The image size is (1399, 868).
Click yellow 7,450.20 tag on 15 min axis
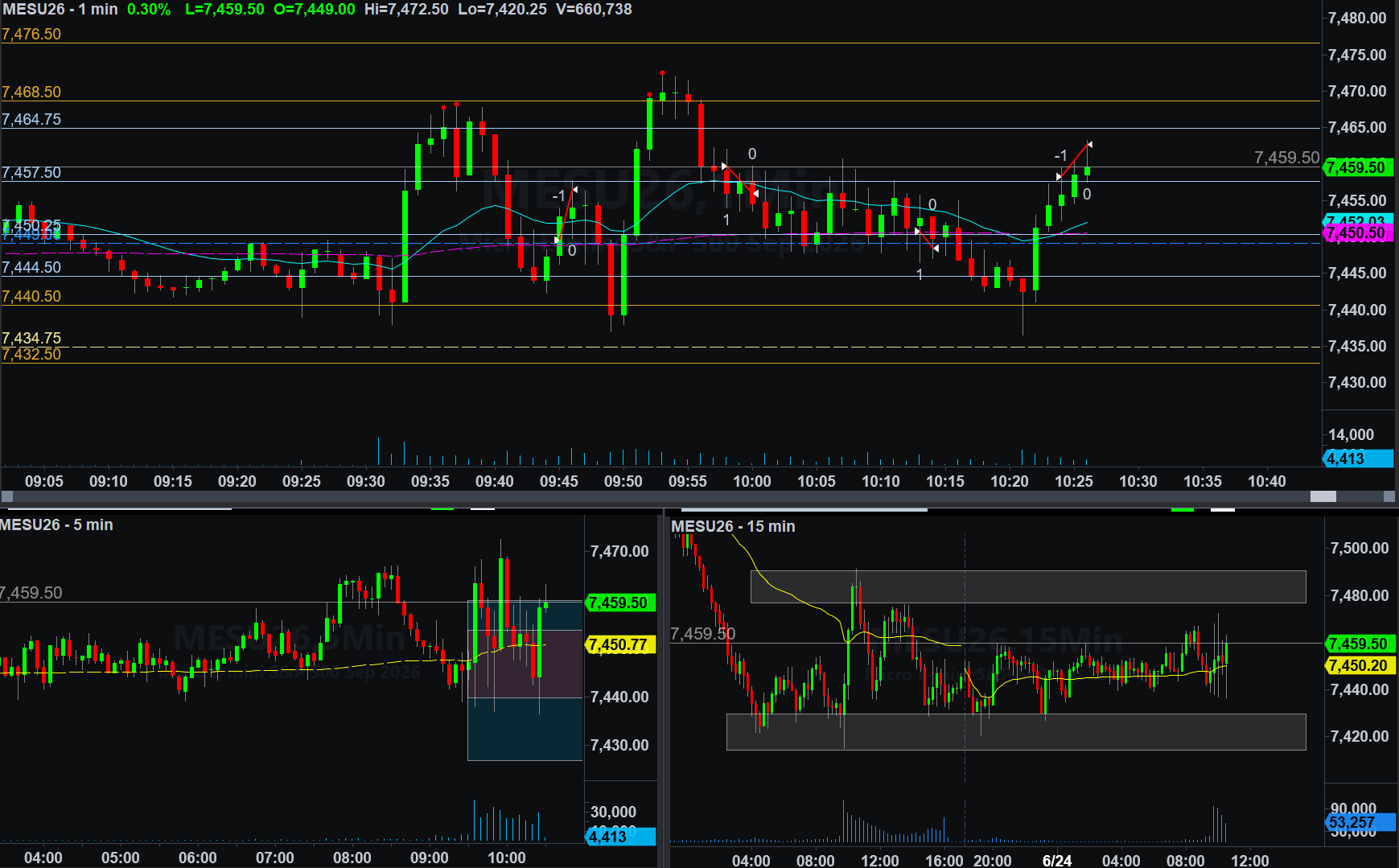(x=1359, y=665)
